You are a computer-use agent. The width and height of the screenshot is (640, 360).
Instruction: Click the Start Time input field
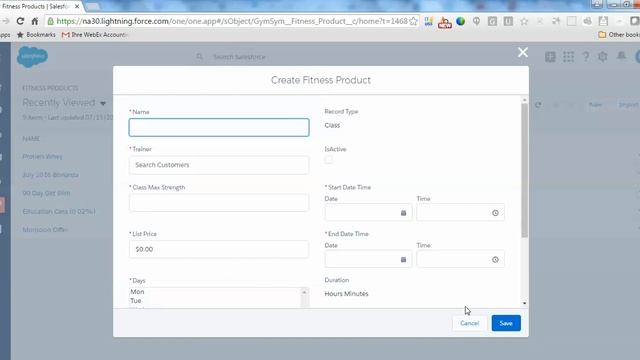(460, 213)
